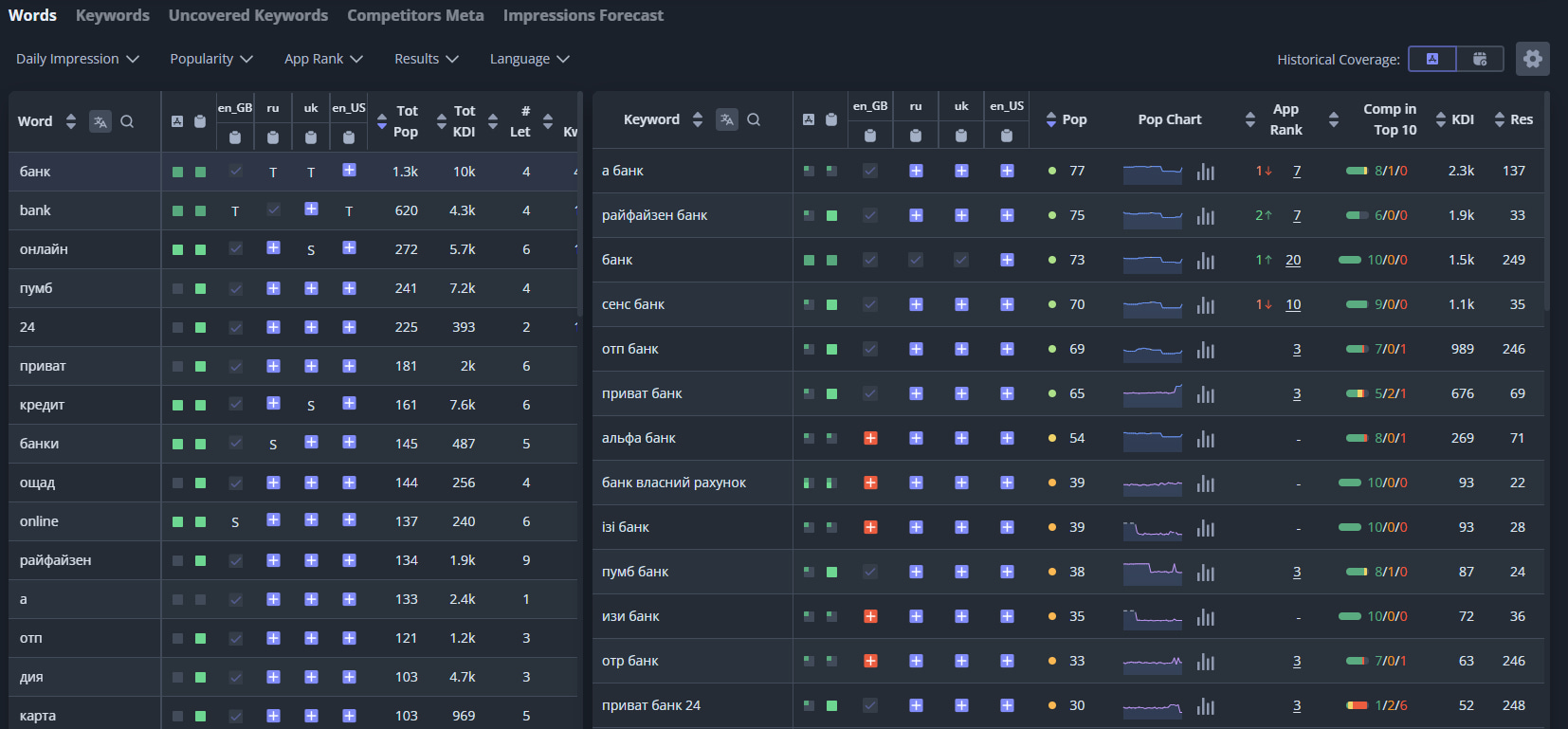Open bar chart icon for райфайзен банк

pos(1206,215)
